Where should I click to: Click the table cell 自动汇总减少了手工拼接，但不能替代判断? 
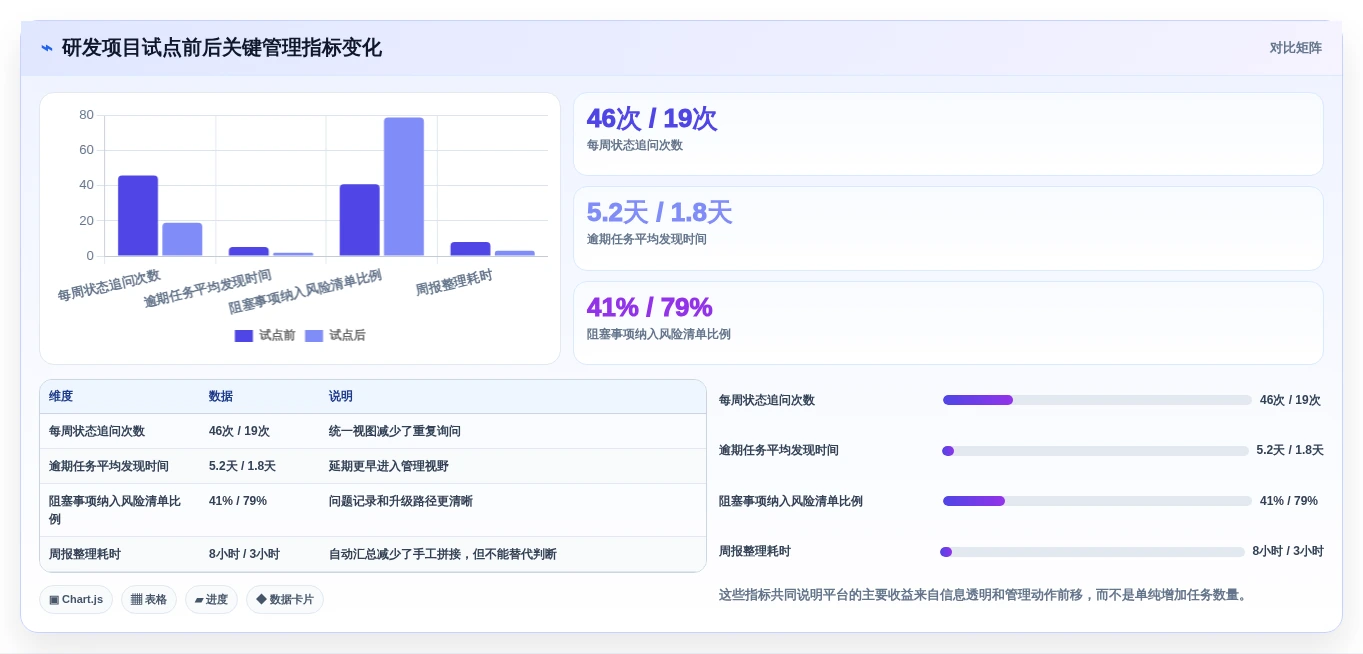coord(443,554)
